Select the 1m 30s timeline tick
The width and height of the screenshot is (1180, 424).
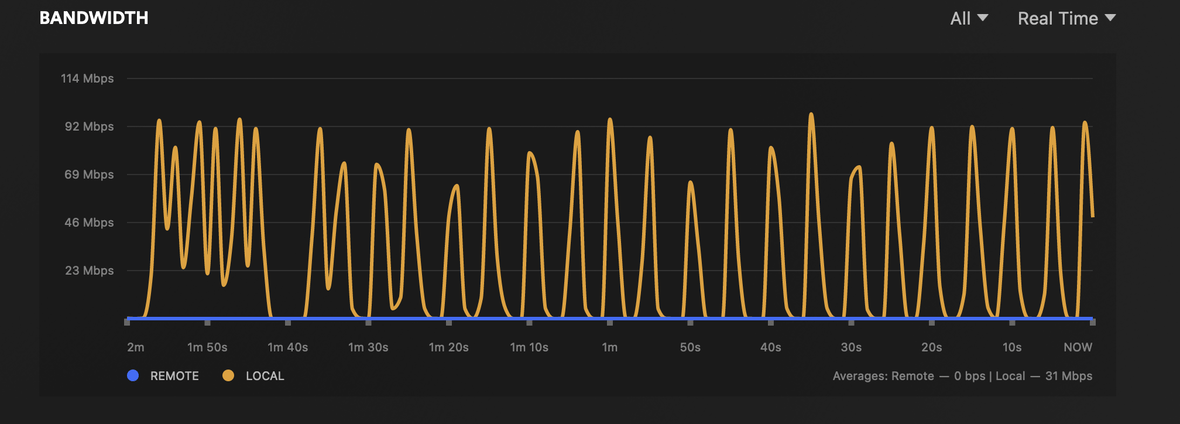368,322
